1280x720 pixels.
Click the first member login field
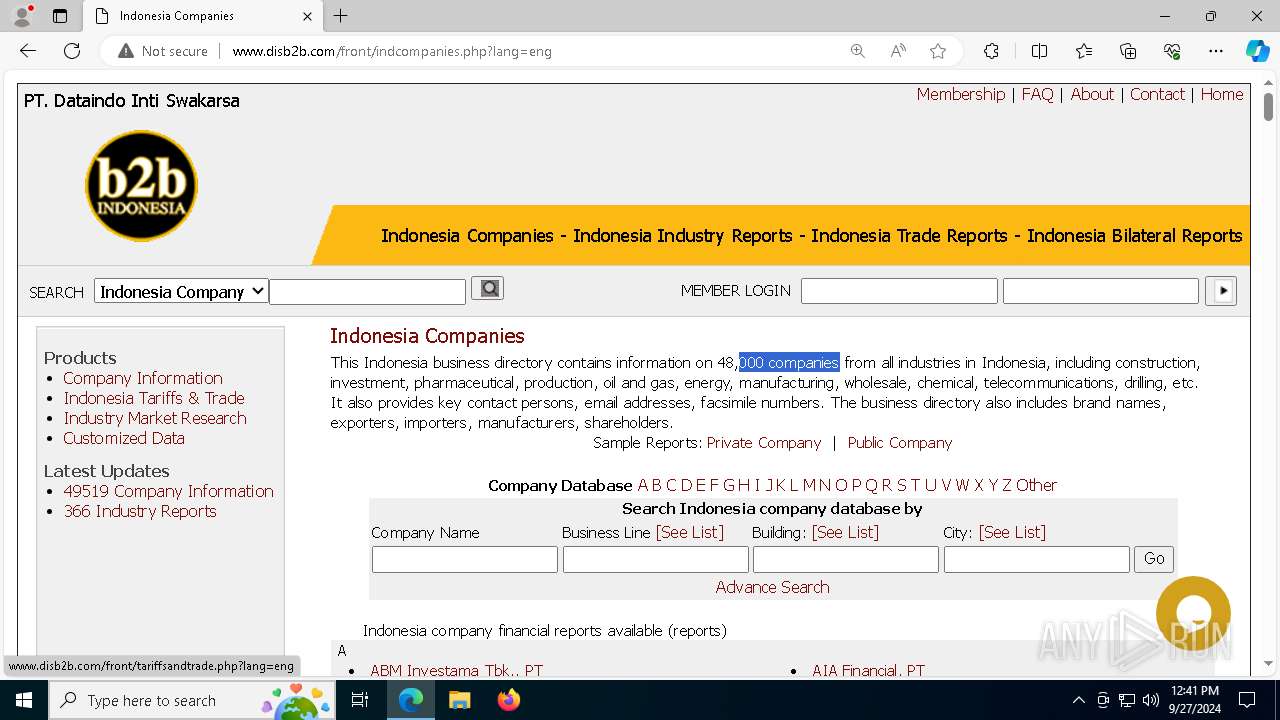click(x=899, y=291)
